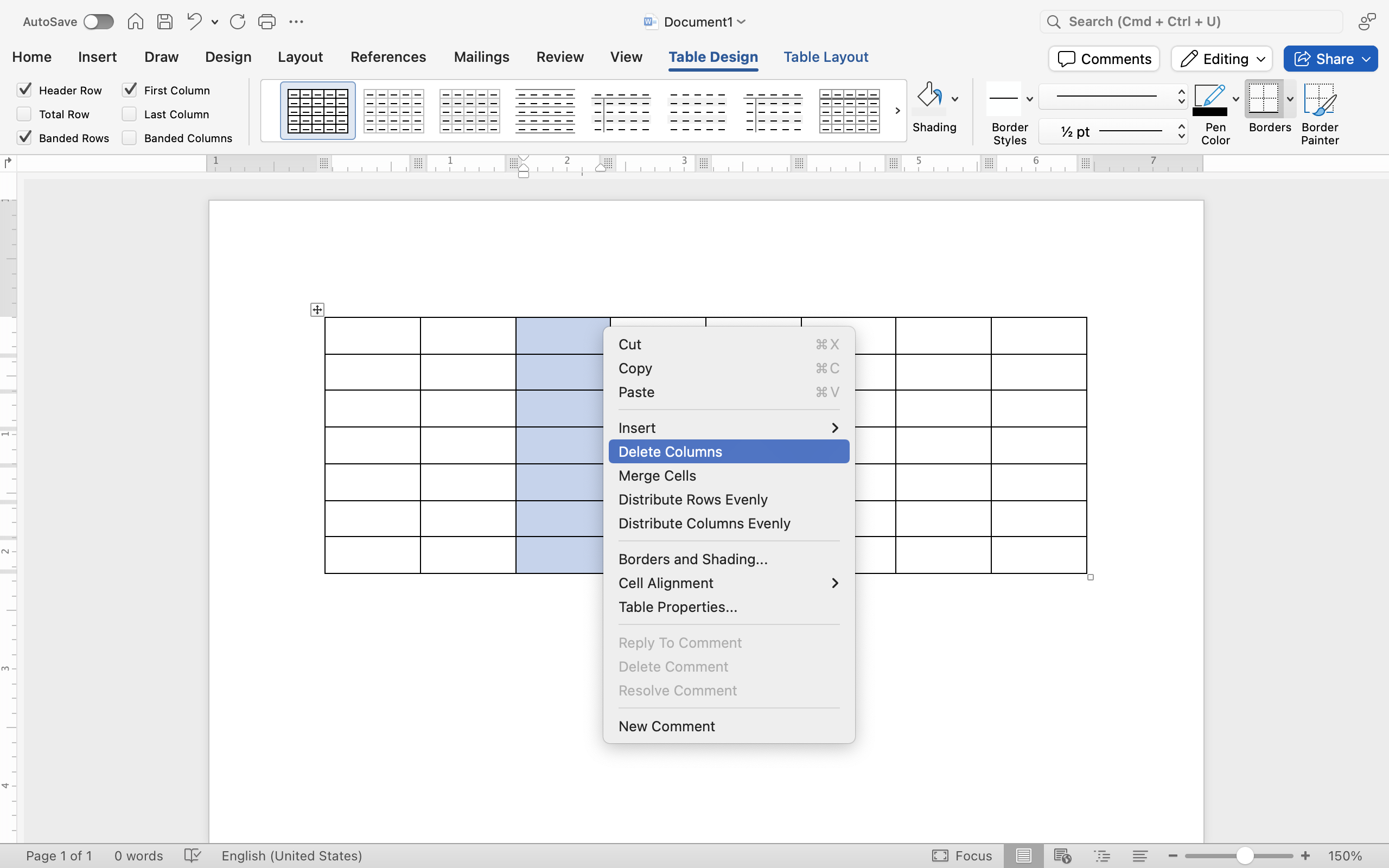The width and height of the screenshot is (1389, 868).
Task: Uncheck the Banded Rows checkbox
Action: click(x=24, y=138)
